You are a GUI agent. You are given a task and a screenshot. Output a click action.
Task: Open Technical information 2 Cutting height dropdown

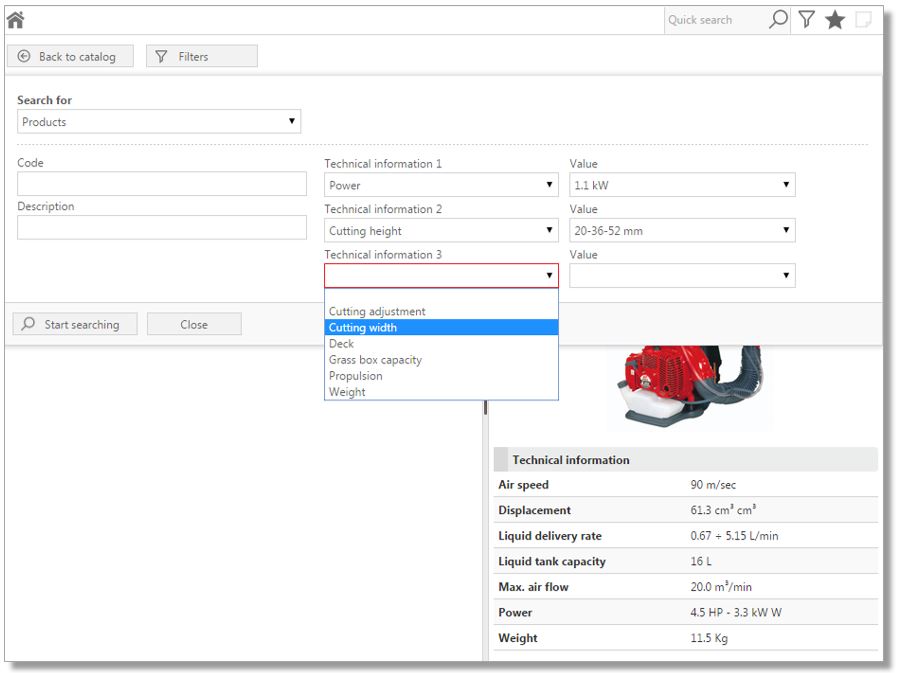coord(441,231)
